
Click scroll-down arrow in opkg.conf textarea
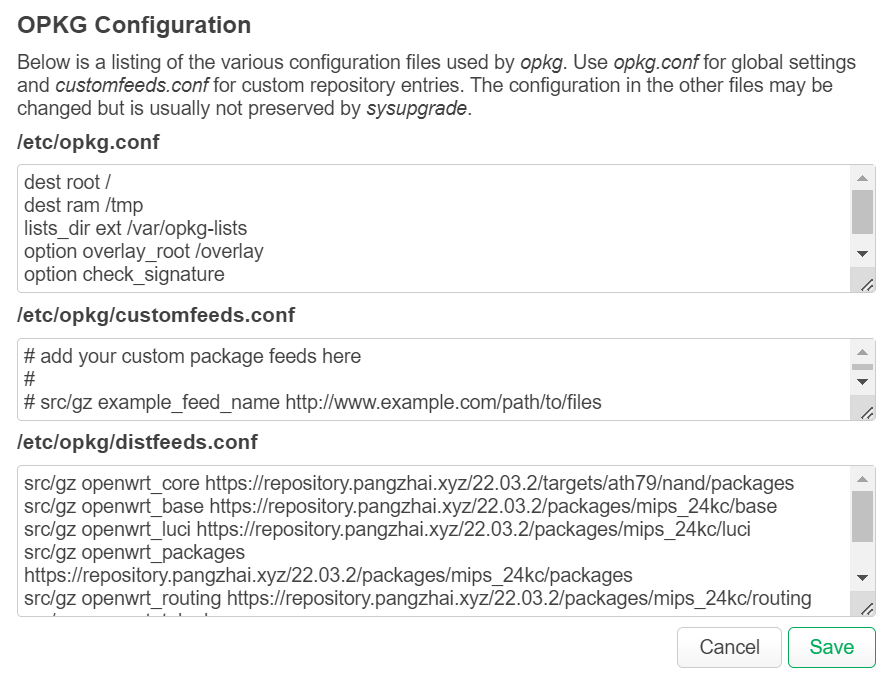coord(862,254)
